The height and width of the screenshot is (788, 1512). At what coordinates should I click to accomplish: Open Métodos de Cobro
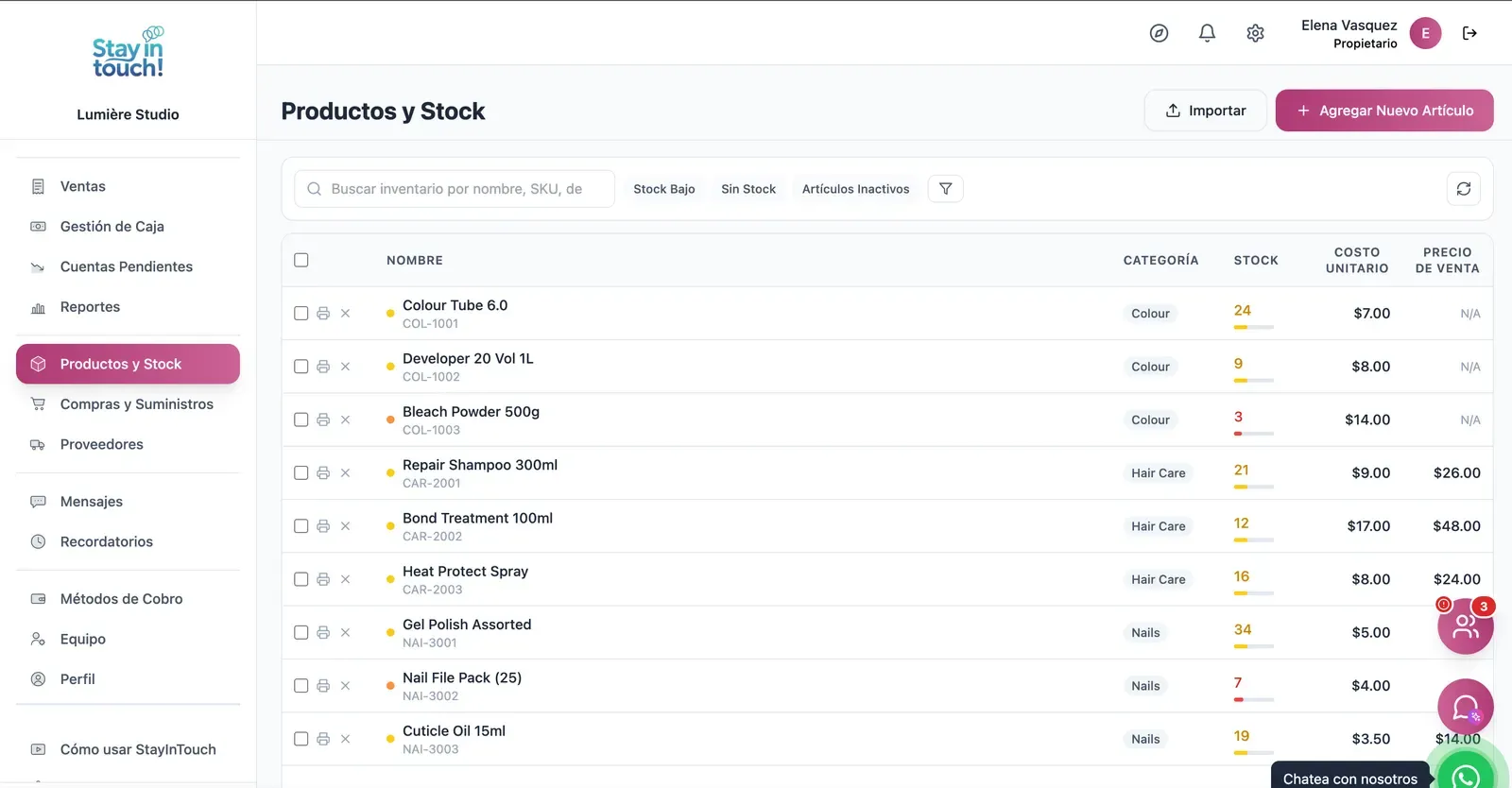coord(128,599)
